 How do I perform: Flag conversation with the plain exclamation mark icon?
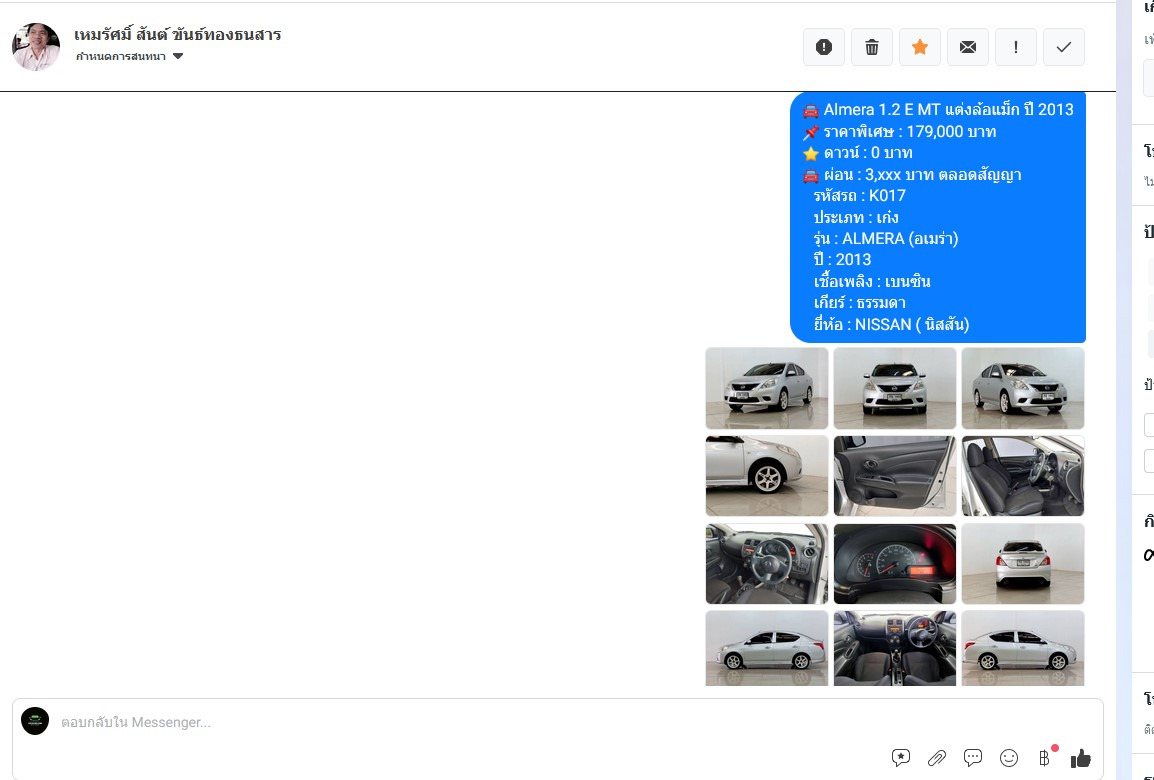1016,47
